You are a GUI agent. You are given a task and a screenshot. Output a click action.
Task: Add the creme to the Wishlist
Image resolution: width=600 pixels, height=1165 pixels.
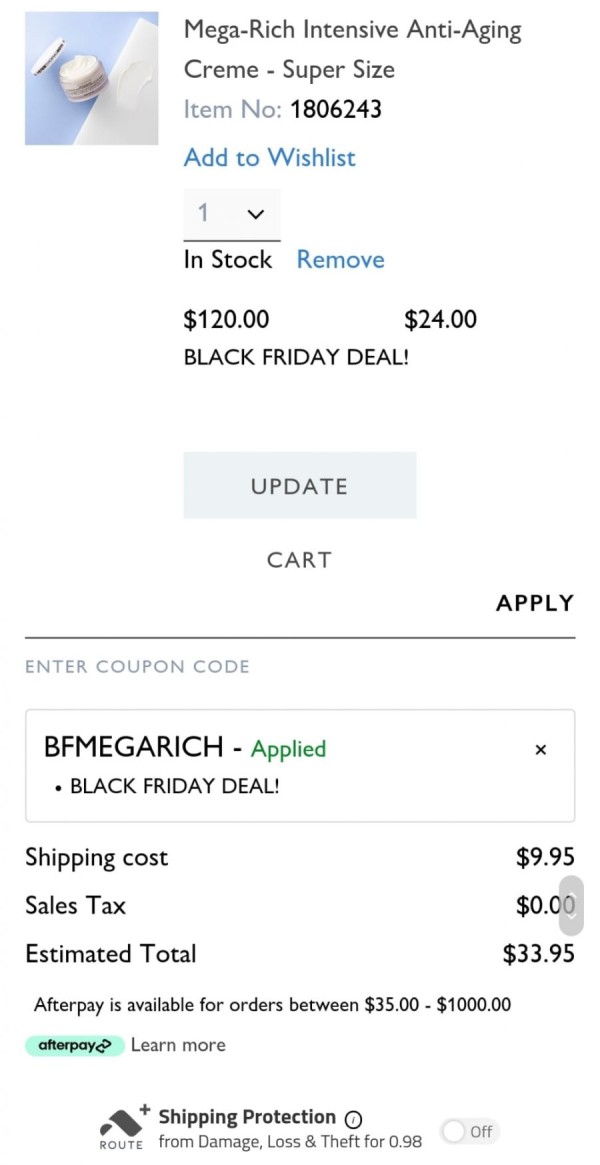click(x=270, y=158)
